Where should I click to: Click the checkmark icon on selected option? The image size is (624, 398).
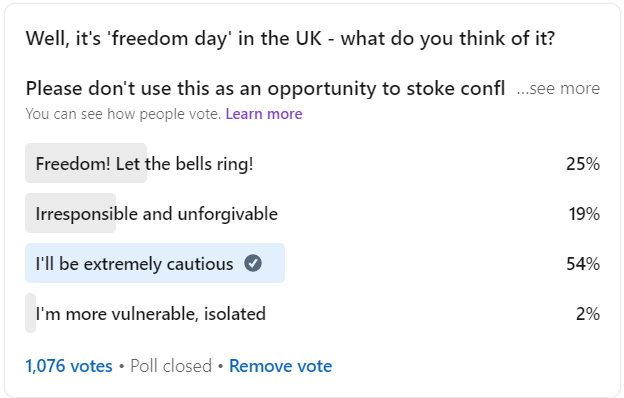253,263
